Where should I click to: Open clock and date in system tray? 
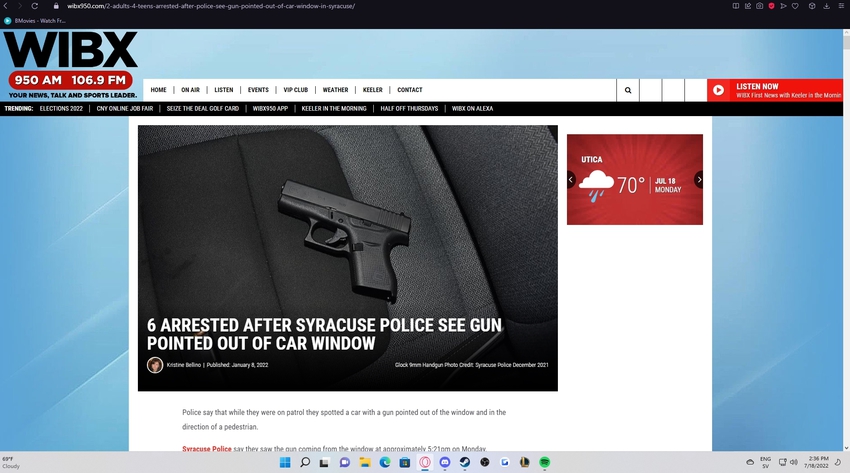(x=816, y=462)
